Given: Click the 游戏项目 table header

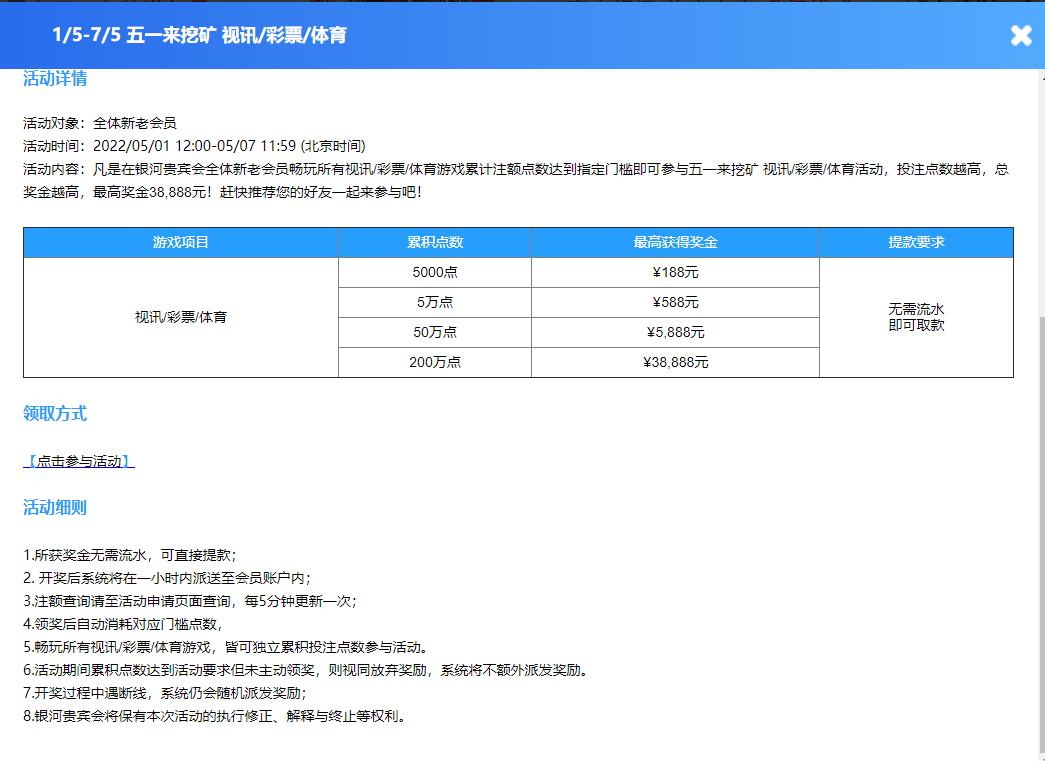Looking at the screenshot, I should [x=181, y=243].
